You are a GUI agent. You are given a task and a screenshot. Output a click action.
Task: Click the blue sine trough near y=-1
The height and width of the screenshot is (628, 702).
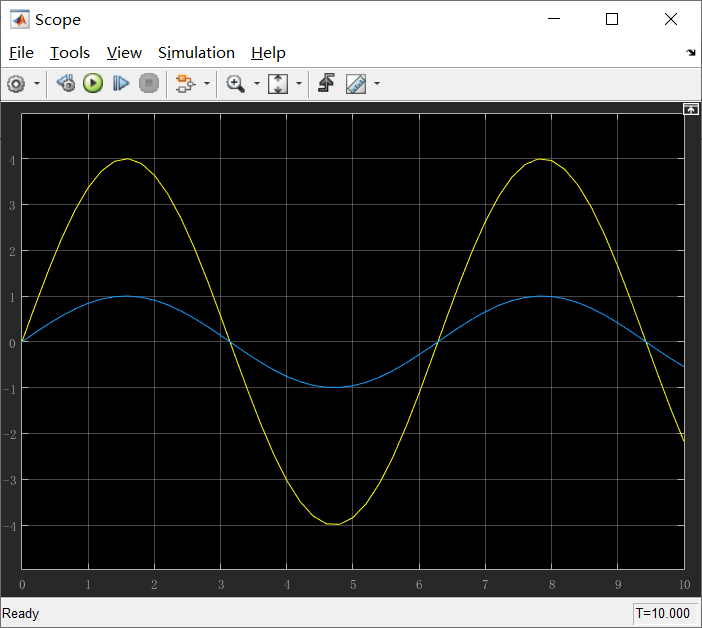(x=334, y=387)
